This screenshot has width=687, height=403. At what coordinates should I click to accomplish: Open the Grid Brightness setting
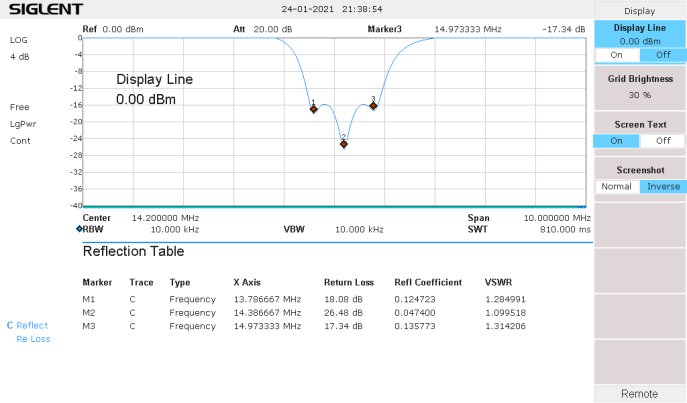(639, 86)
